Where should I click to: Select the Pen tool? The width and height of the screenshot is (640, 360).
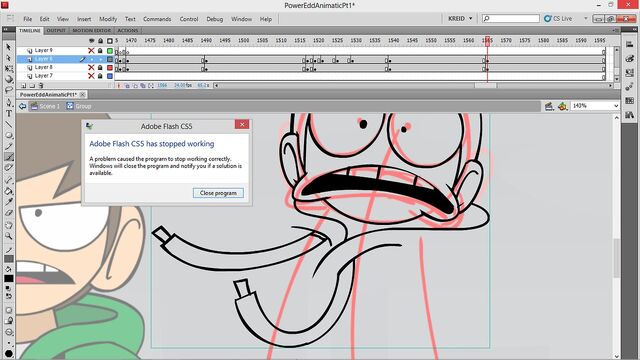[x=8, y=103]
